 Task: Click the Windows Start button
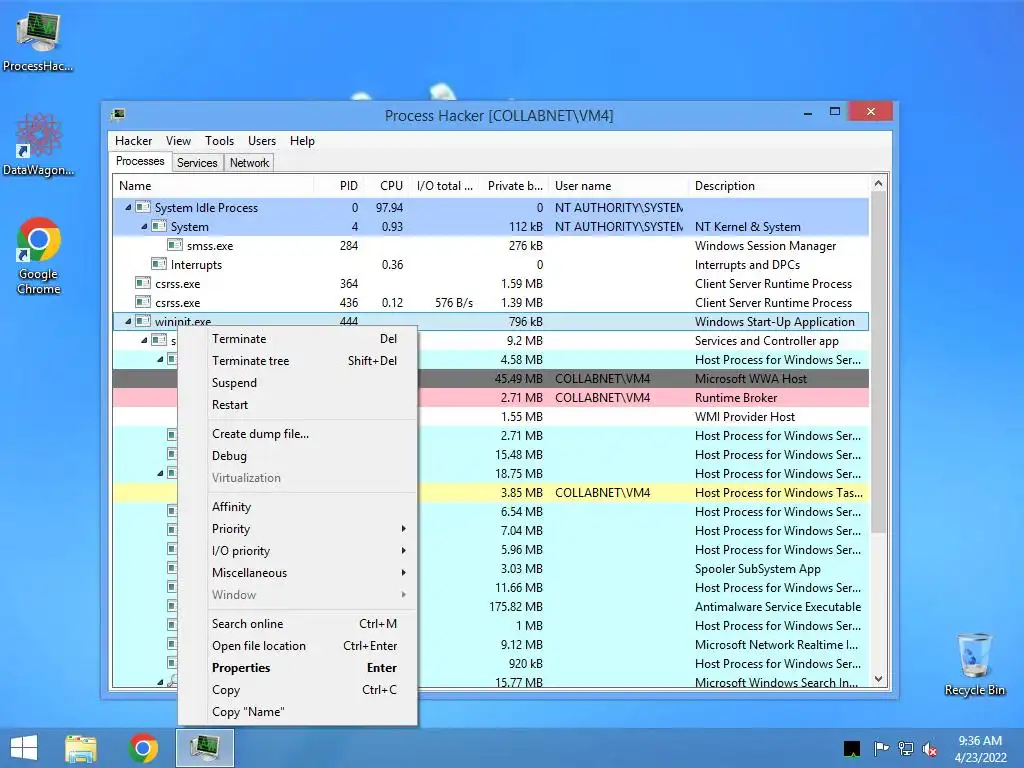(24, 748)
